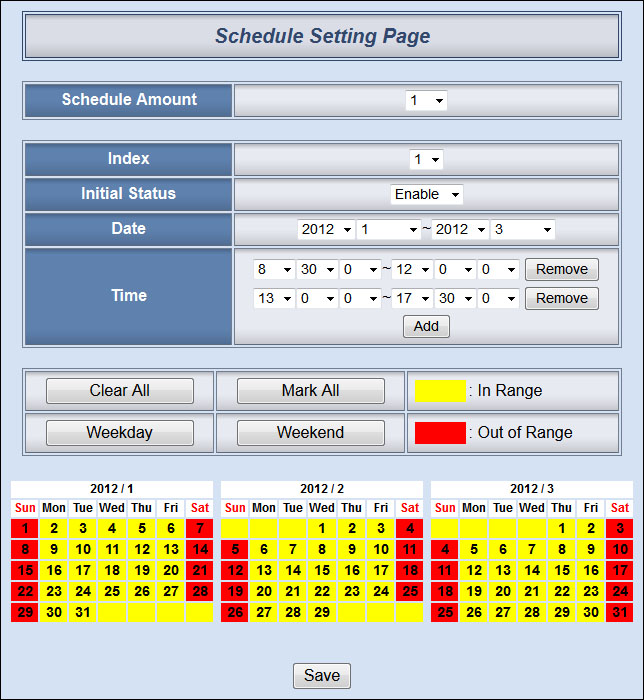Open the start year 2012 dropdown
The image size is (644, 700).
click(327, 229)
